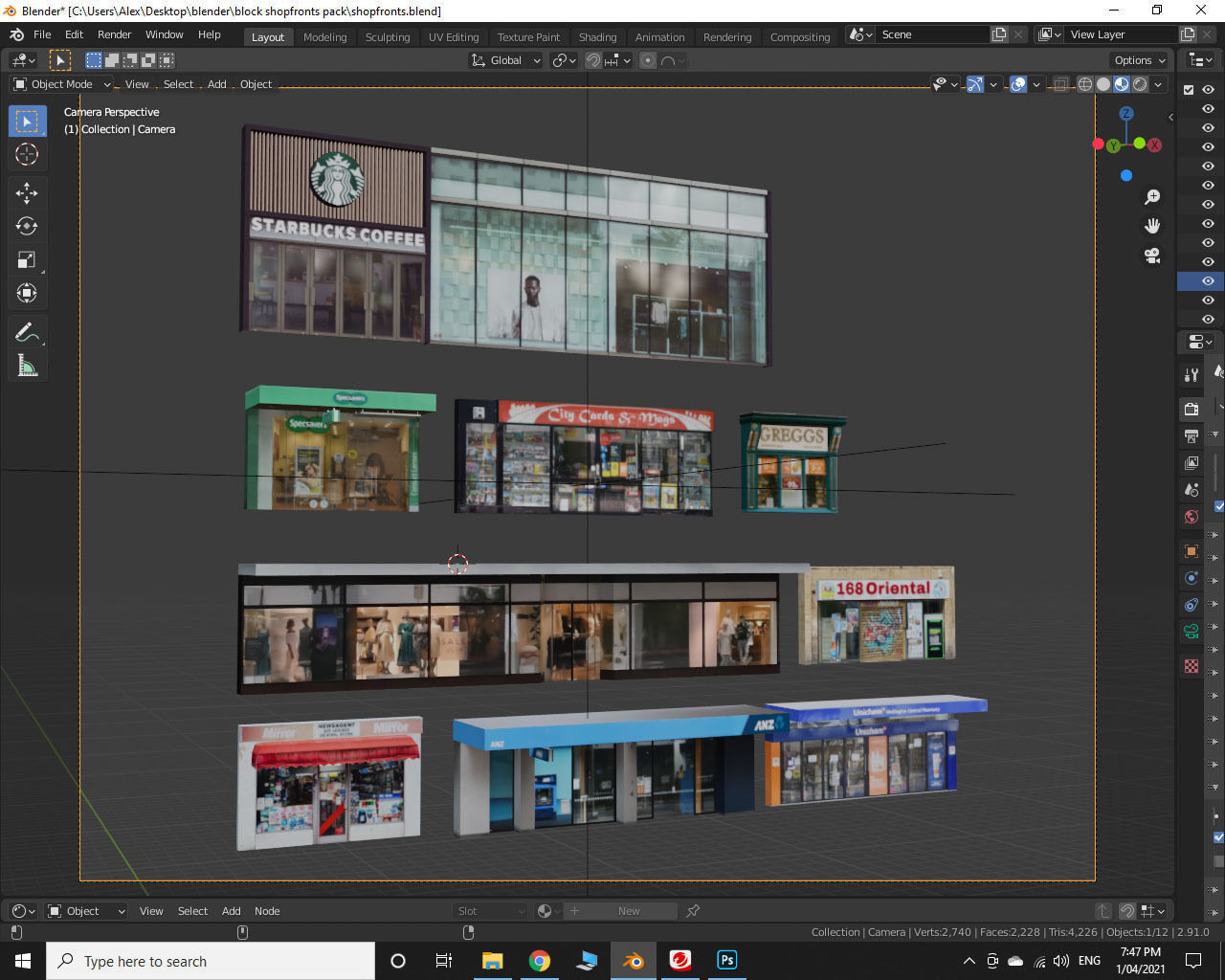Select the Annotate pencil tool
1225x980 pixels.
(x=27, y=332)
